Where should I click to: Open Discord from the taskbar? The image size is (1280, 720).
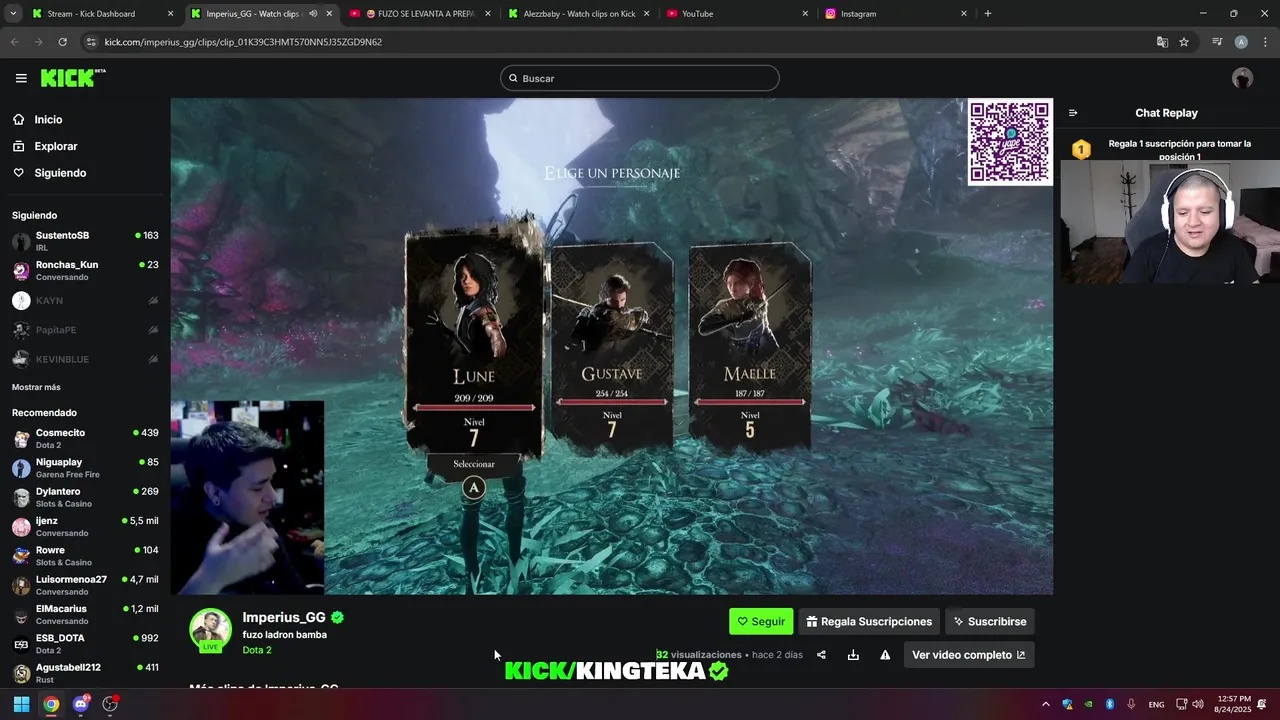81,704
